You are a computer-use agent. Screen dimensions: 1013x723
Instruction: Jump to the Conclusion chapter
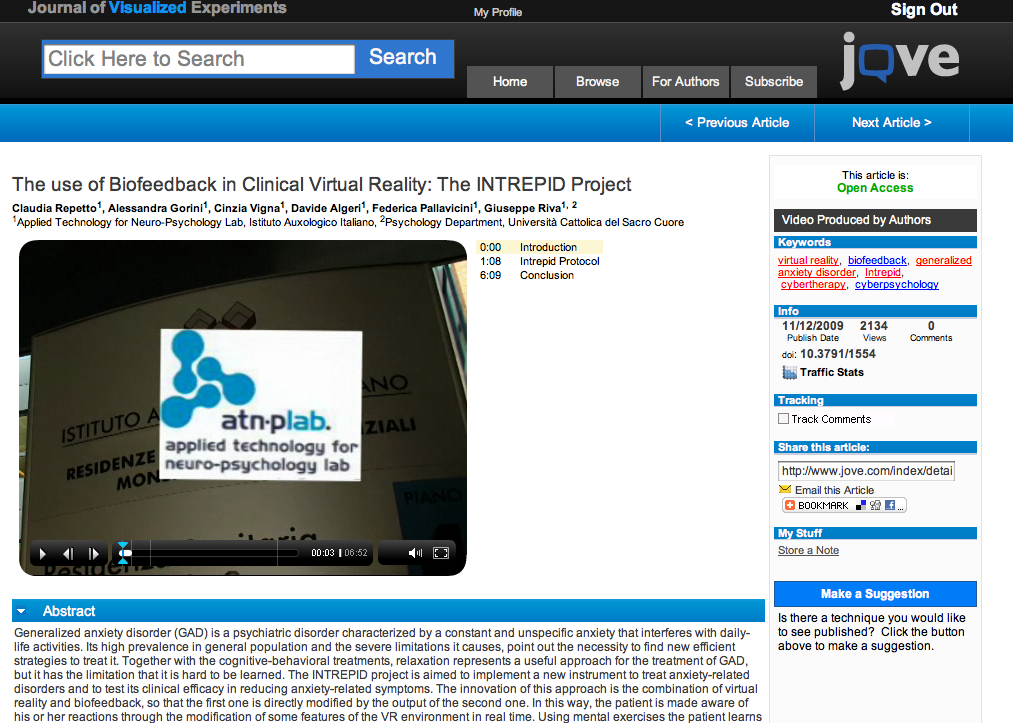point(546,275)
